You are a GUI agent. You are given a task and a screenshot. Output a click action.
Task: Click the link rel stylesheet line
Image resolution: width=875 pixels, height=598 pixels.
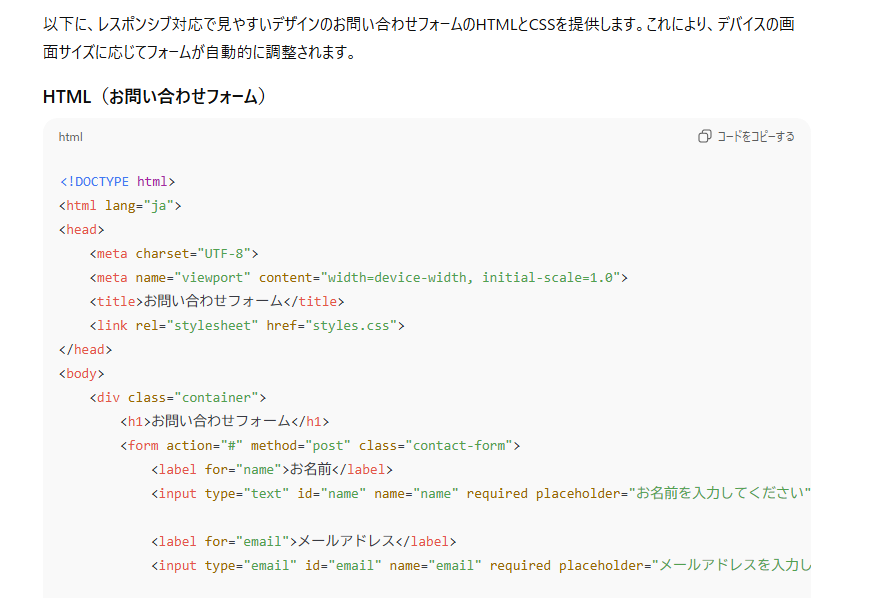(247, 326)
